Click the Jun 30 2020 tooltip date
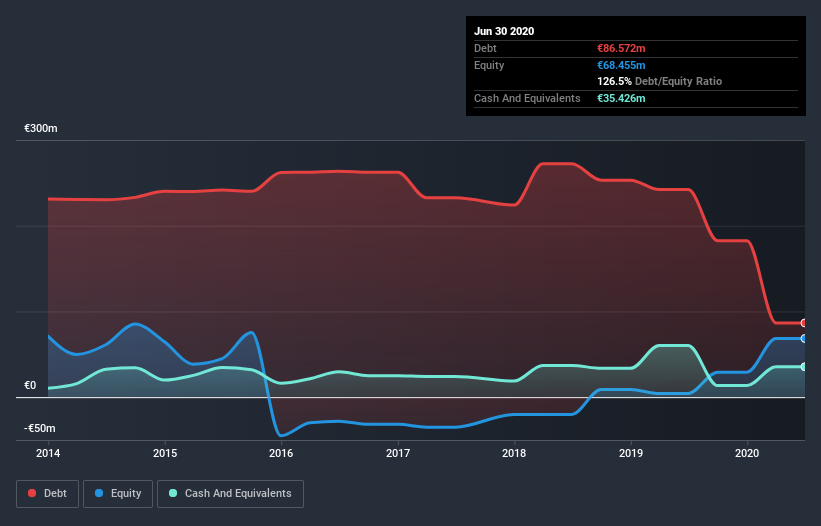This screenshot has height=526, width=821. click(x=504, y=31)
